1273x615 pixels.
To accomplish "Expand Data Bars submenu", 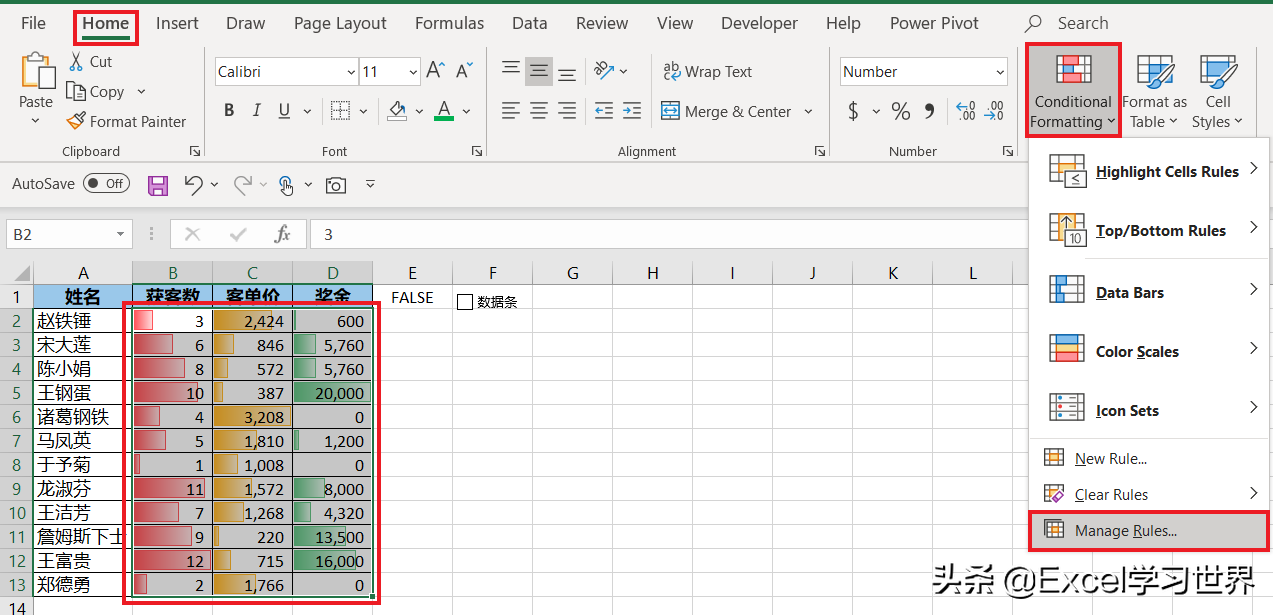I will click(1149, 291).
